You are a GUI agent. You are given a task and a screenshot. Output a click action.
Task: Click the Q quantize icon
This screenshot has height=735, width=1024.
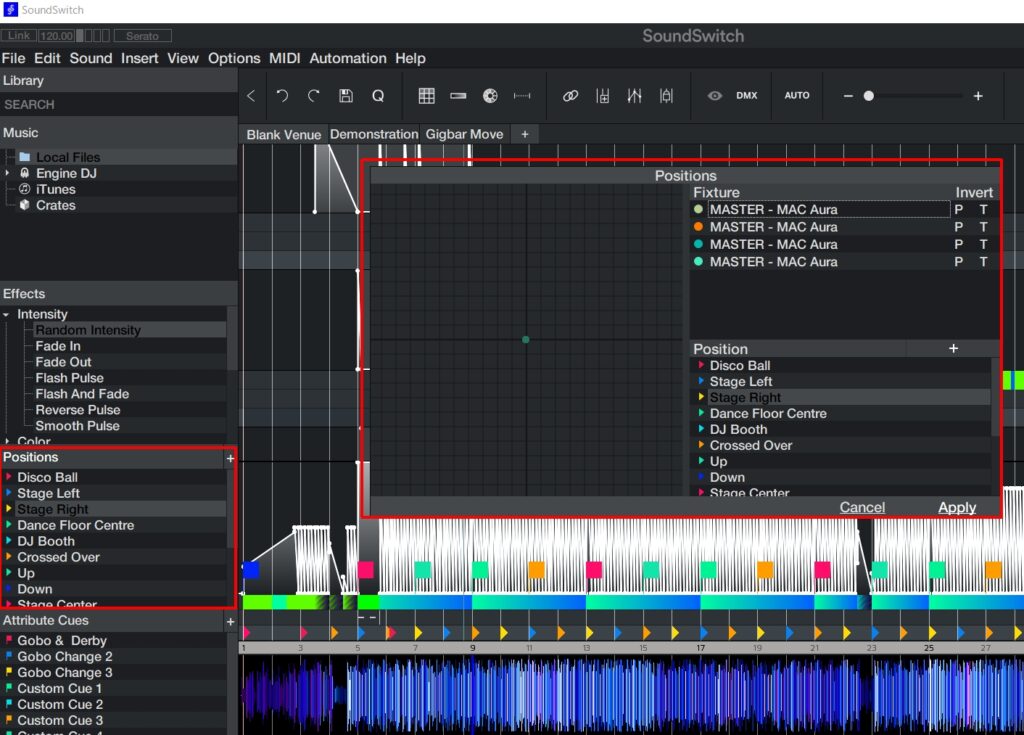pos(378,96)
